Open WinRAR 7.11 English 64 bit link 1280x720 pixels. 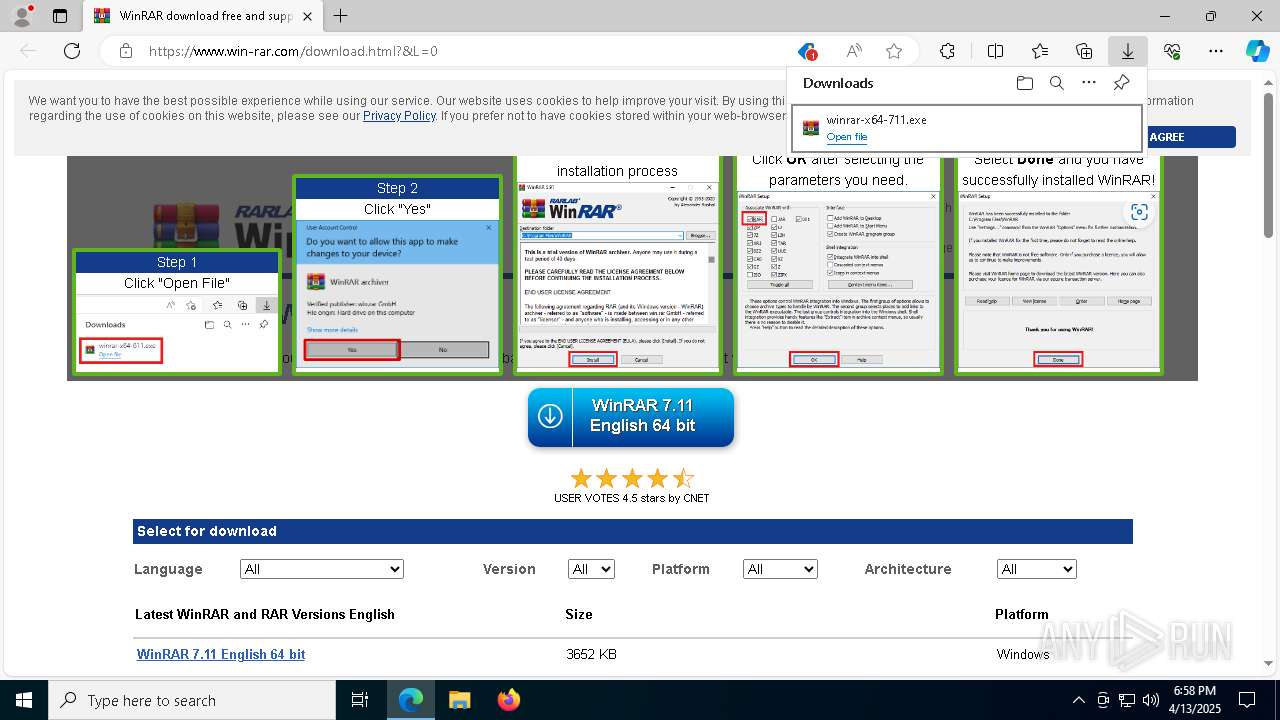[221, 654]
